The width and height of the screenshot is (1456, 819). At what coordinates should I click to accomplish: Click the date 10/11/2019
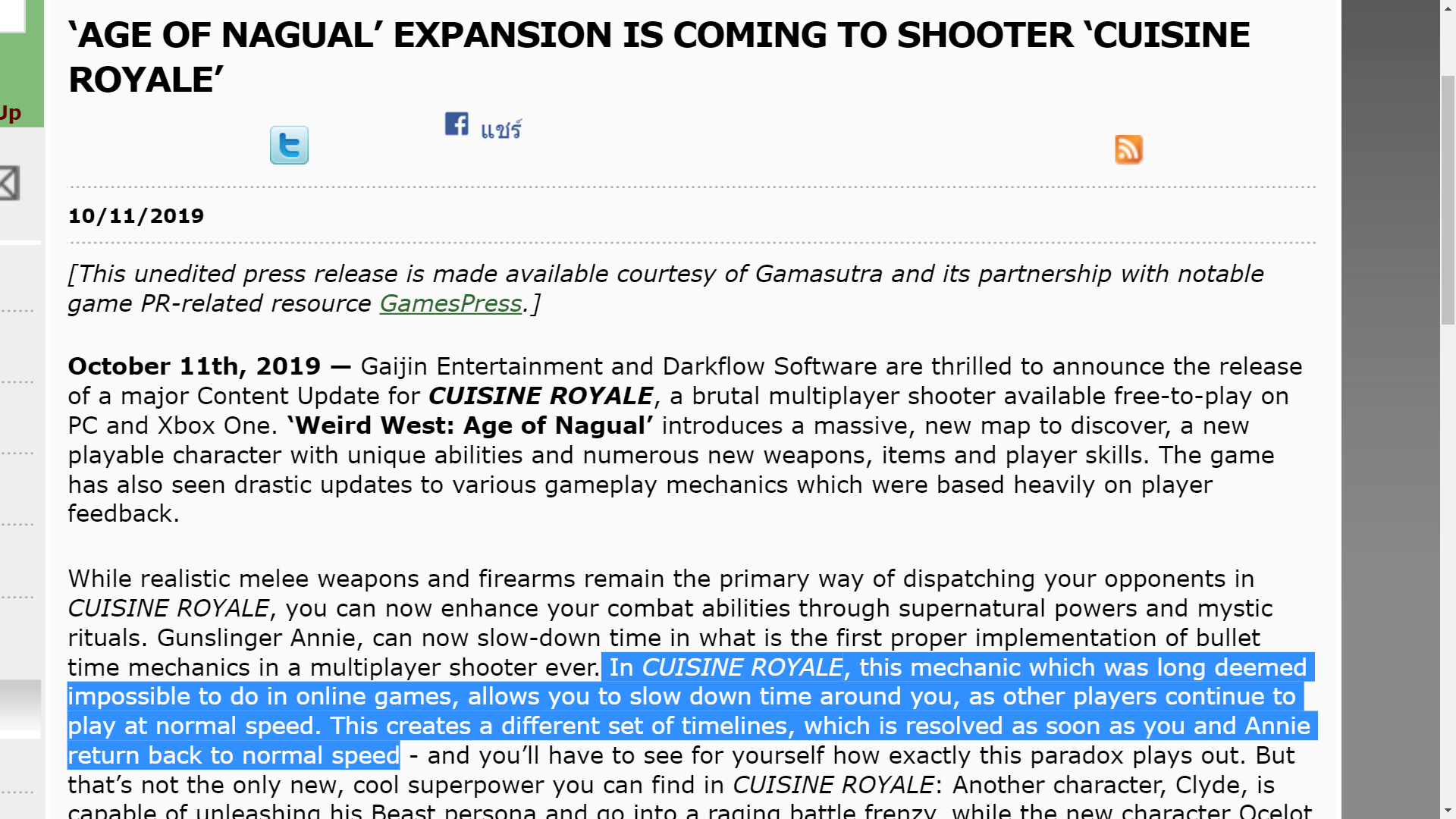tap(136, 216)
